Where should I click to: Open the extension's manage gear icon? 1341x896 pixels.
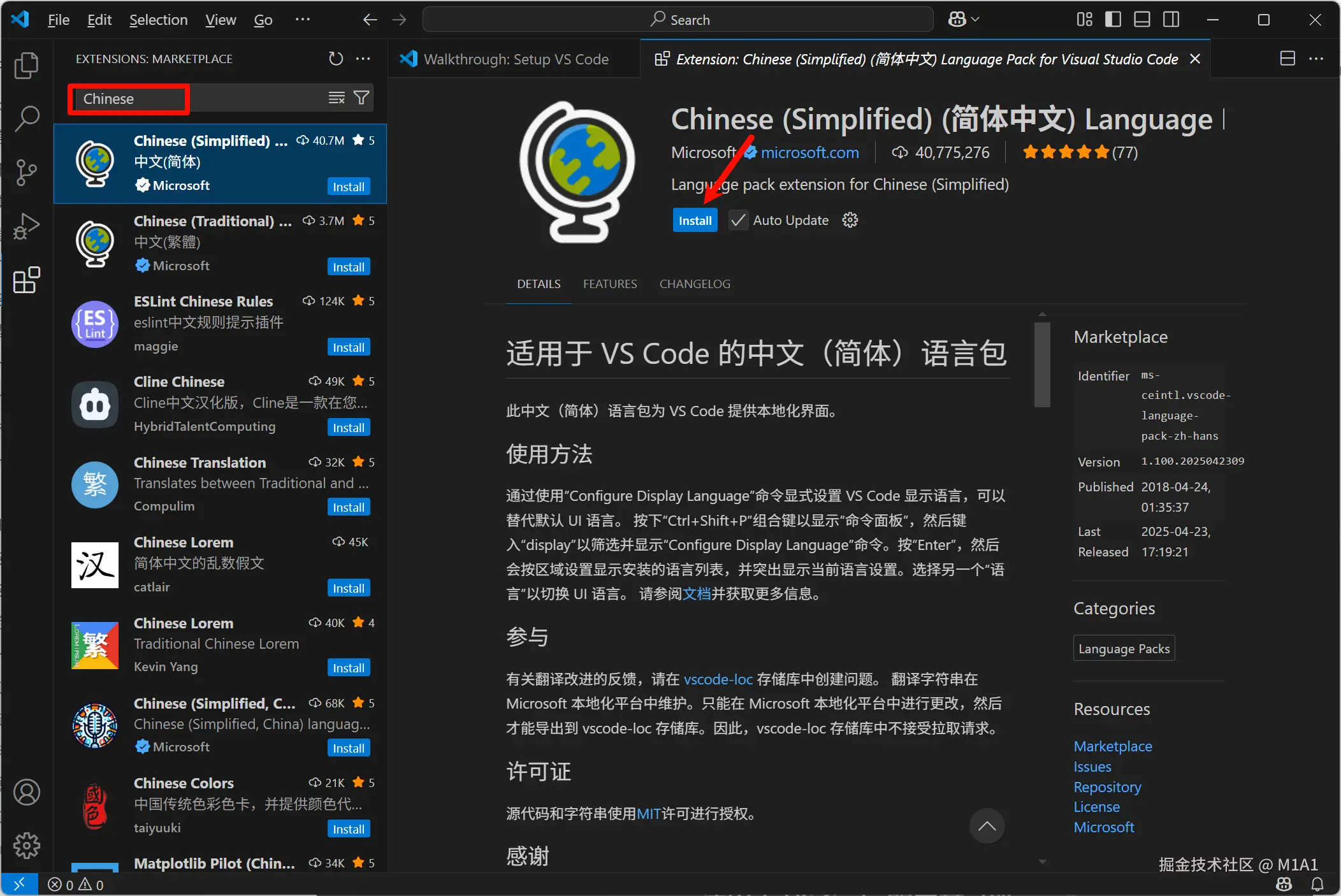(x=850, y=220)
